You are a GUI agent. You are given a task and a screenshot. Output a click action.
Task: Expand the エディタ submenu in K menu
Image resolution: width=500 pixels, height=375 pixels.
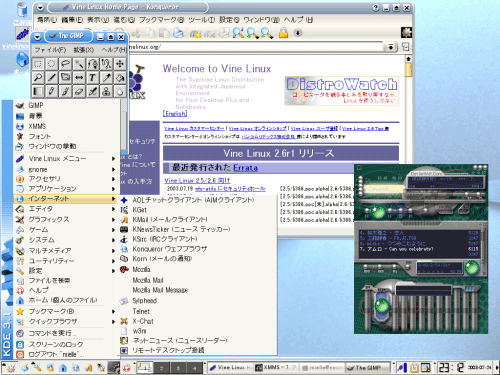65,209
